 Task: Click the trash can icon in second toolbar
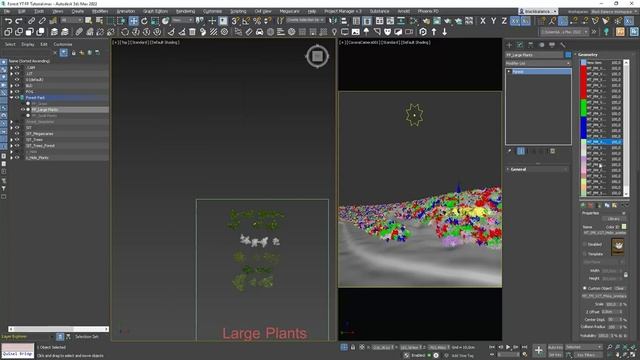pos(192,32)
